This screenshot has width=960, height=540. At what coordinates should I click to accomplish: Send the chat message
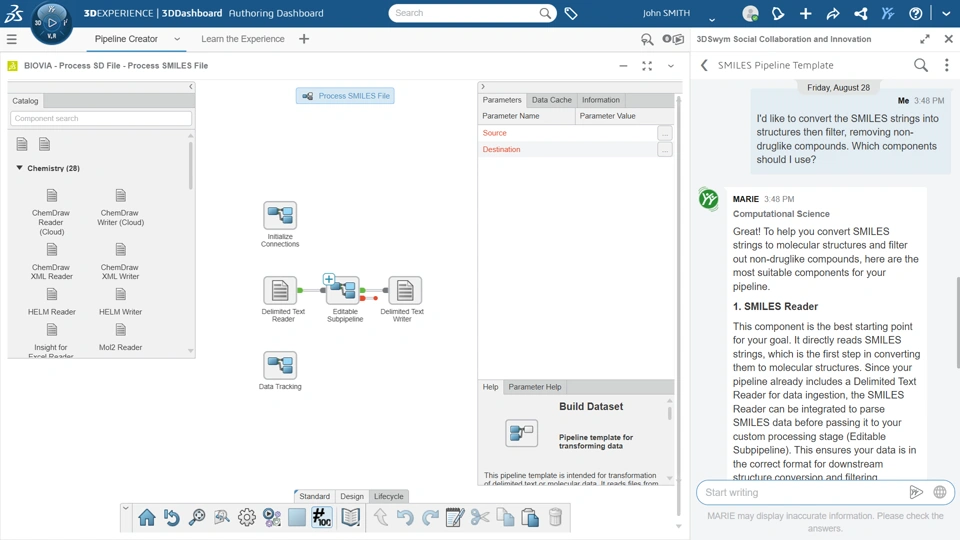(916, 492)
